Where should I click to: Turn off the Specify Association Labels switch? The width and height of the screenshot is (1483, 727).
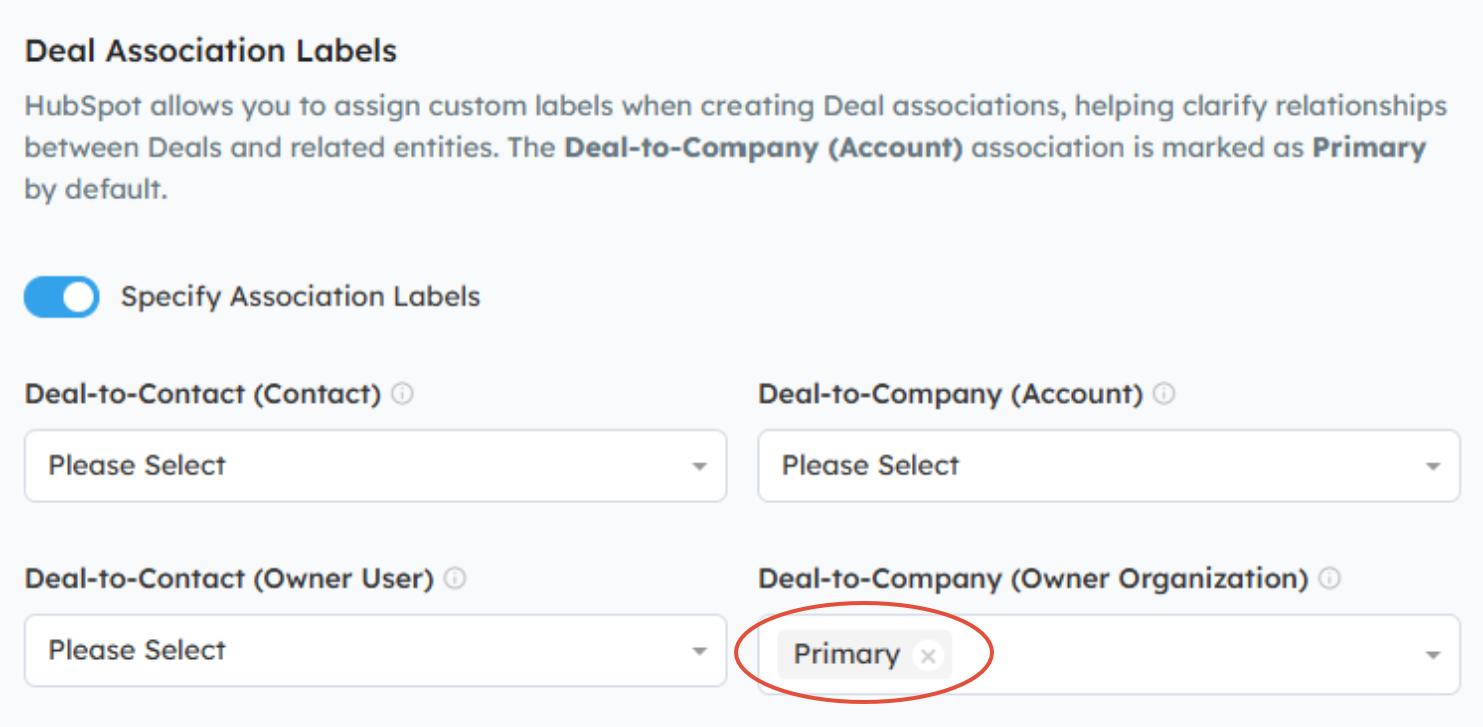62,297
